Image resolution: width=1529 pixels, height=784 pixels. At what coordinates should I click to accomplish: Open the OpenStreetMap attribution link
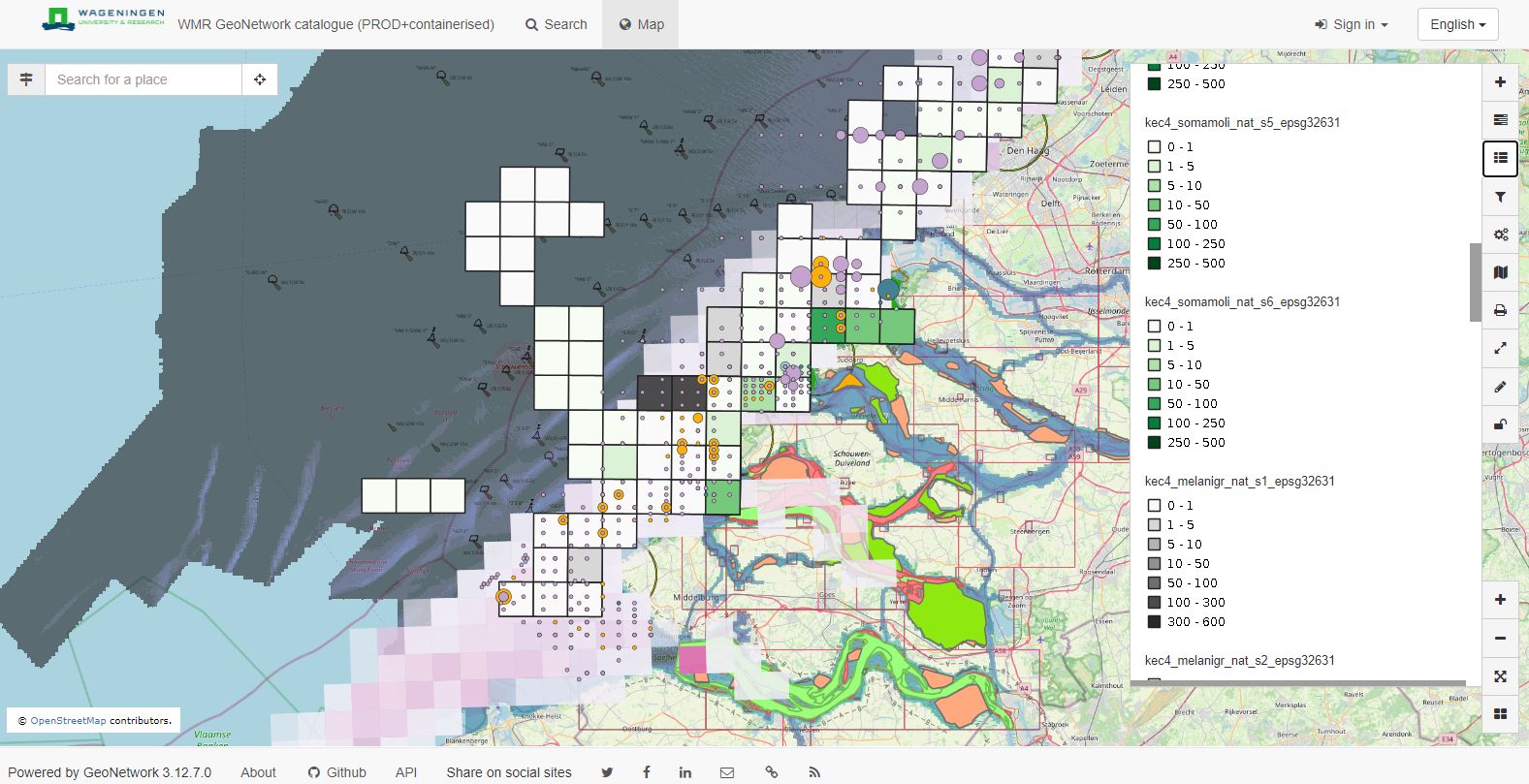[x=68, y=721]
